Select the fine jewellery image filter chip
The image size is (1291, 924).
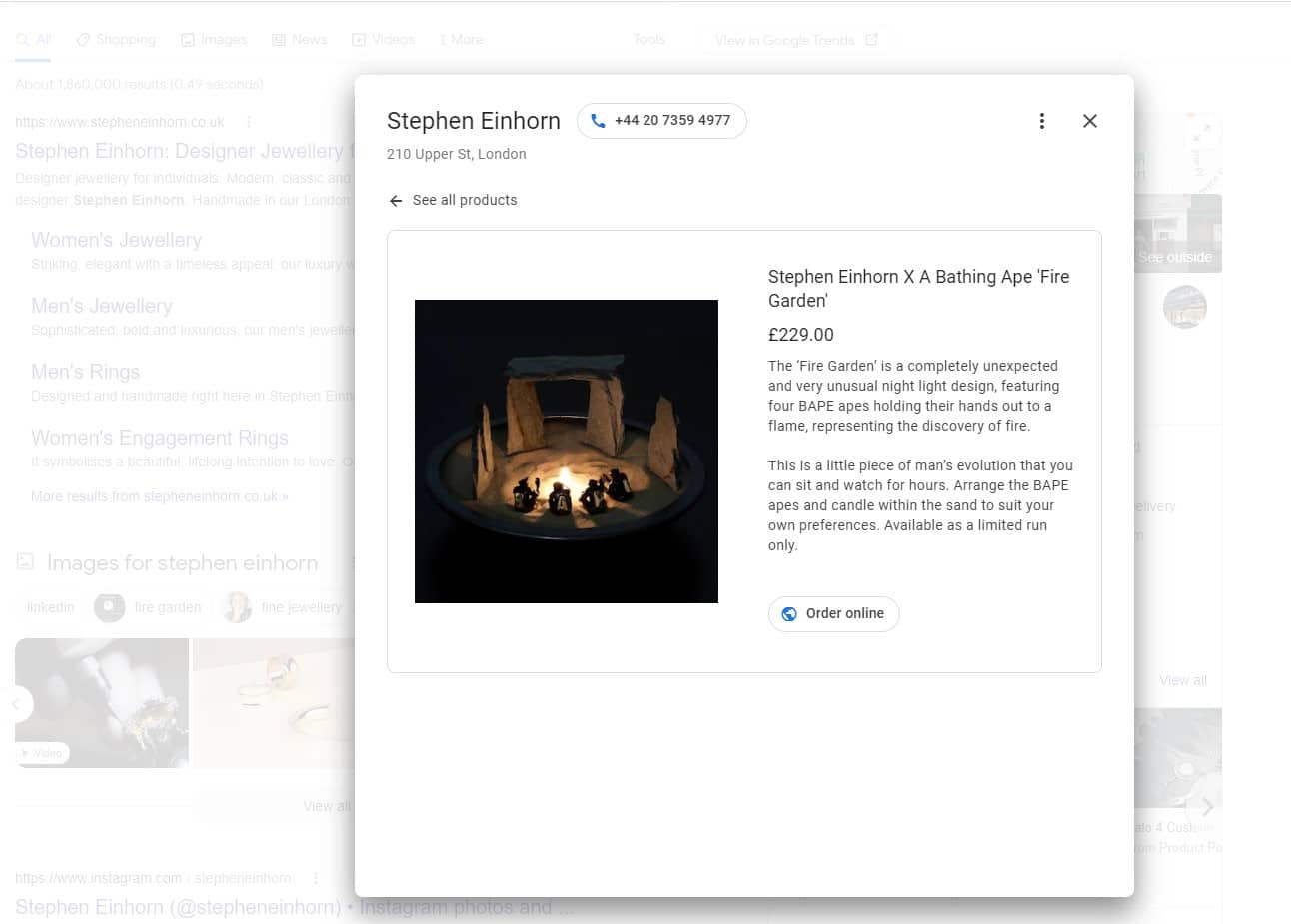point(284,607)
